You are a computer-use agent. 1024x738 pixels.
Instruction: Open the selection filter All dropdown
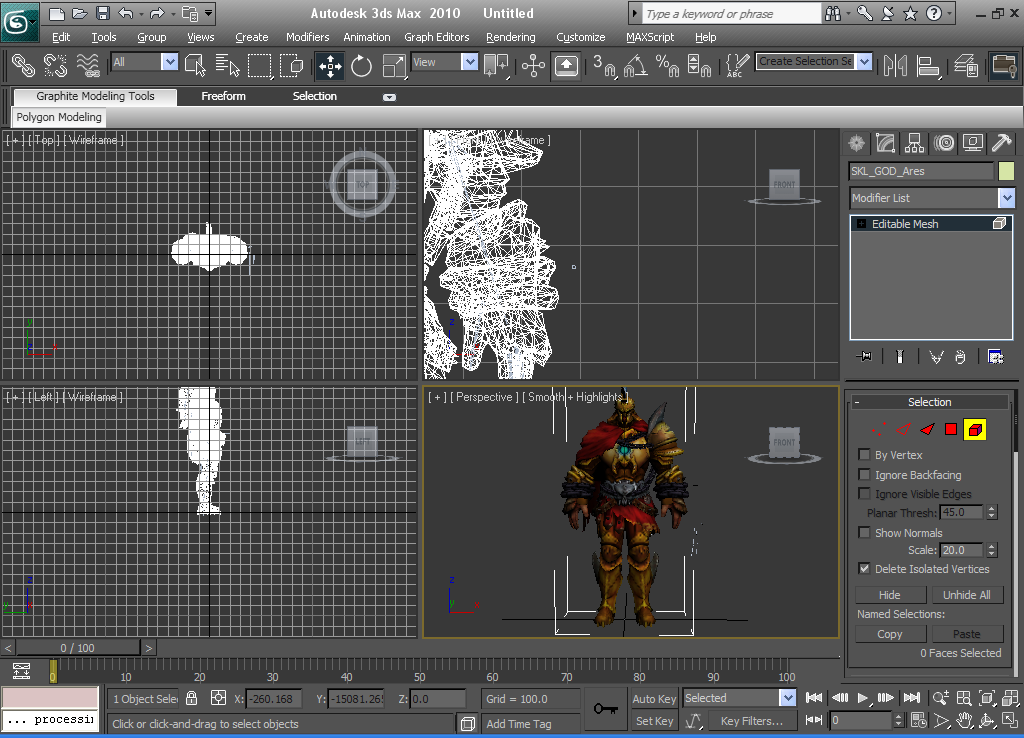(x=170, y=62)
